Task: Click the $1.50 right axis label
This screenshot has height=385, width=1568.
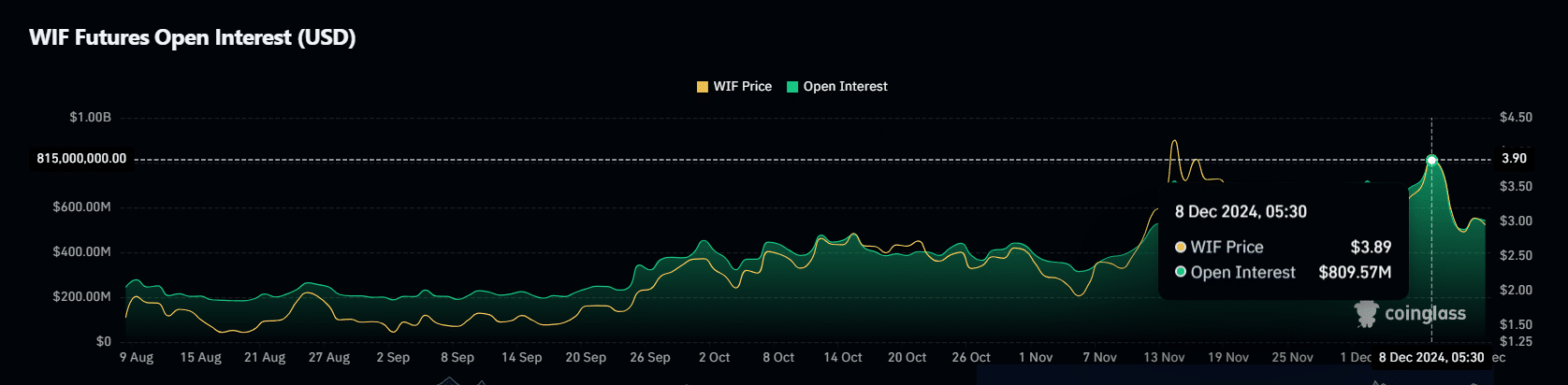Action: click(1516, 324)
